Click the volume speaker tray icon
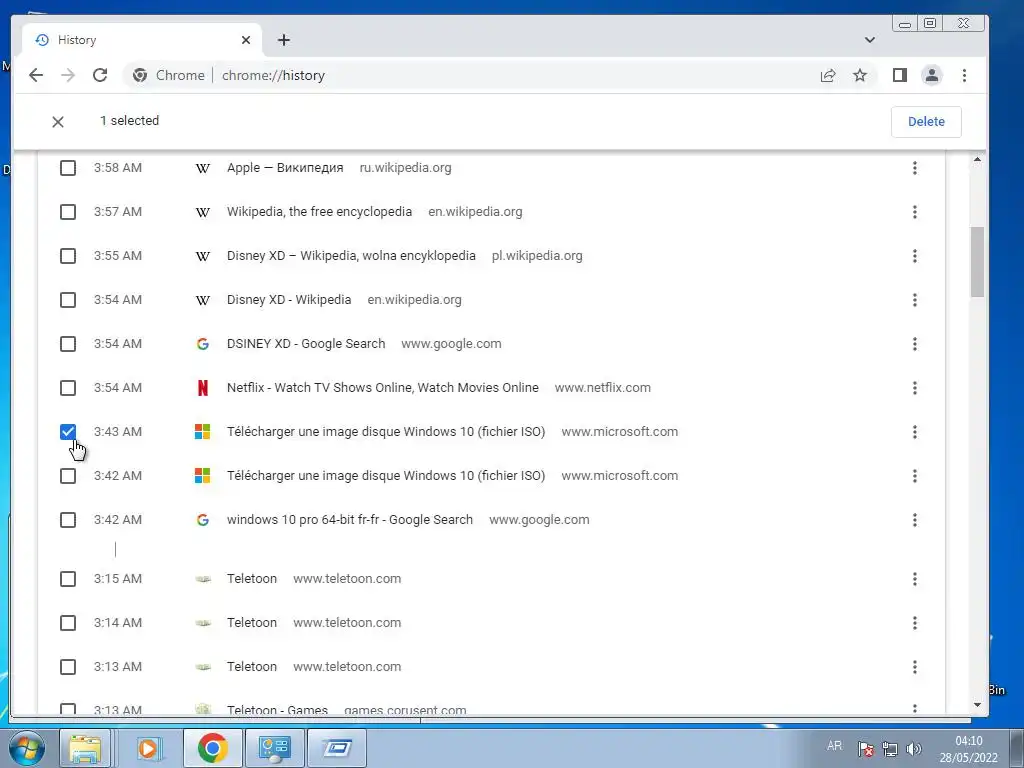 click(x=914, y=748)
